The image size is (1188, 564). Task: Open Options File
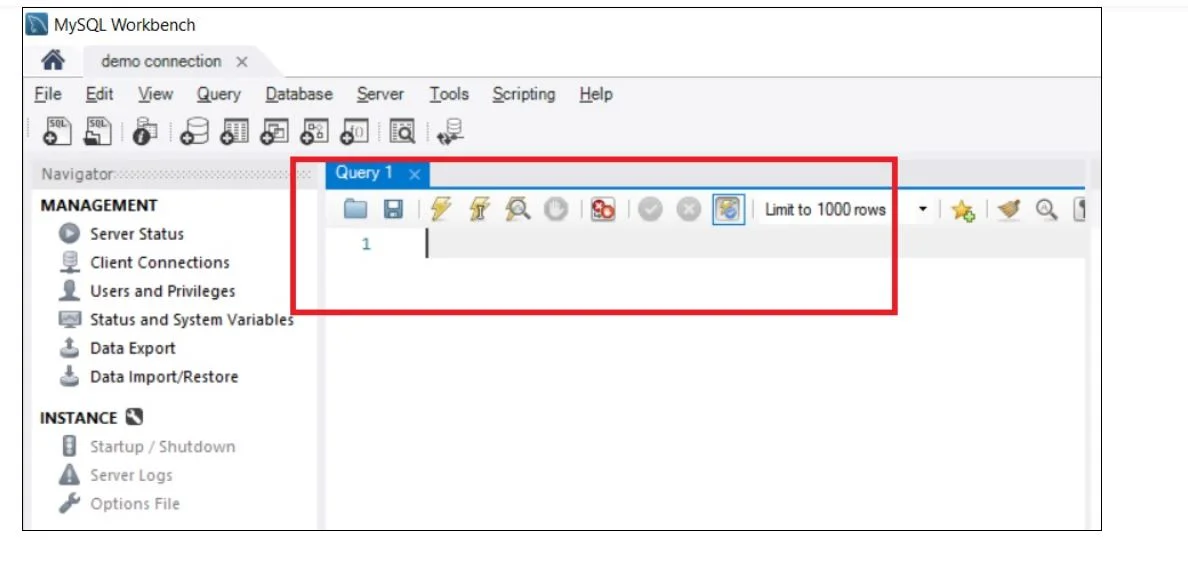(x=135, y=504)
